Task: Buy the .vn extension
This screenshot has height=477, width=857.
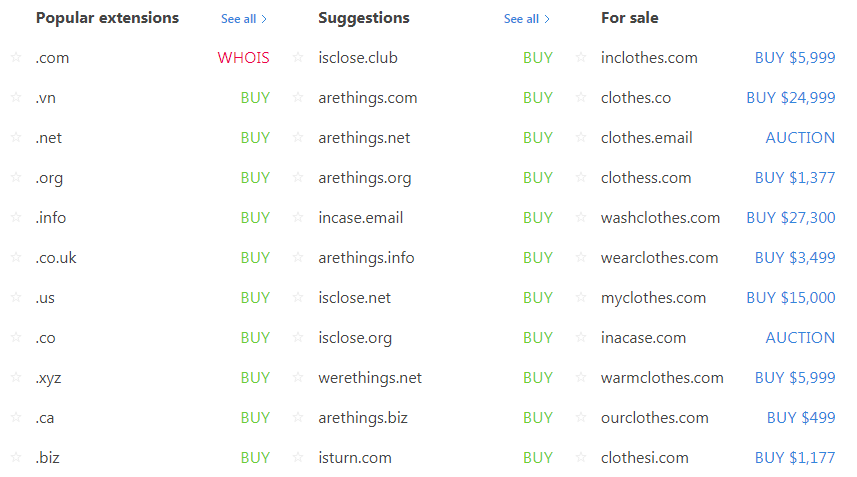Action: 255,98
